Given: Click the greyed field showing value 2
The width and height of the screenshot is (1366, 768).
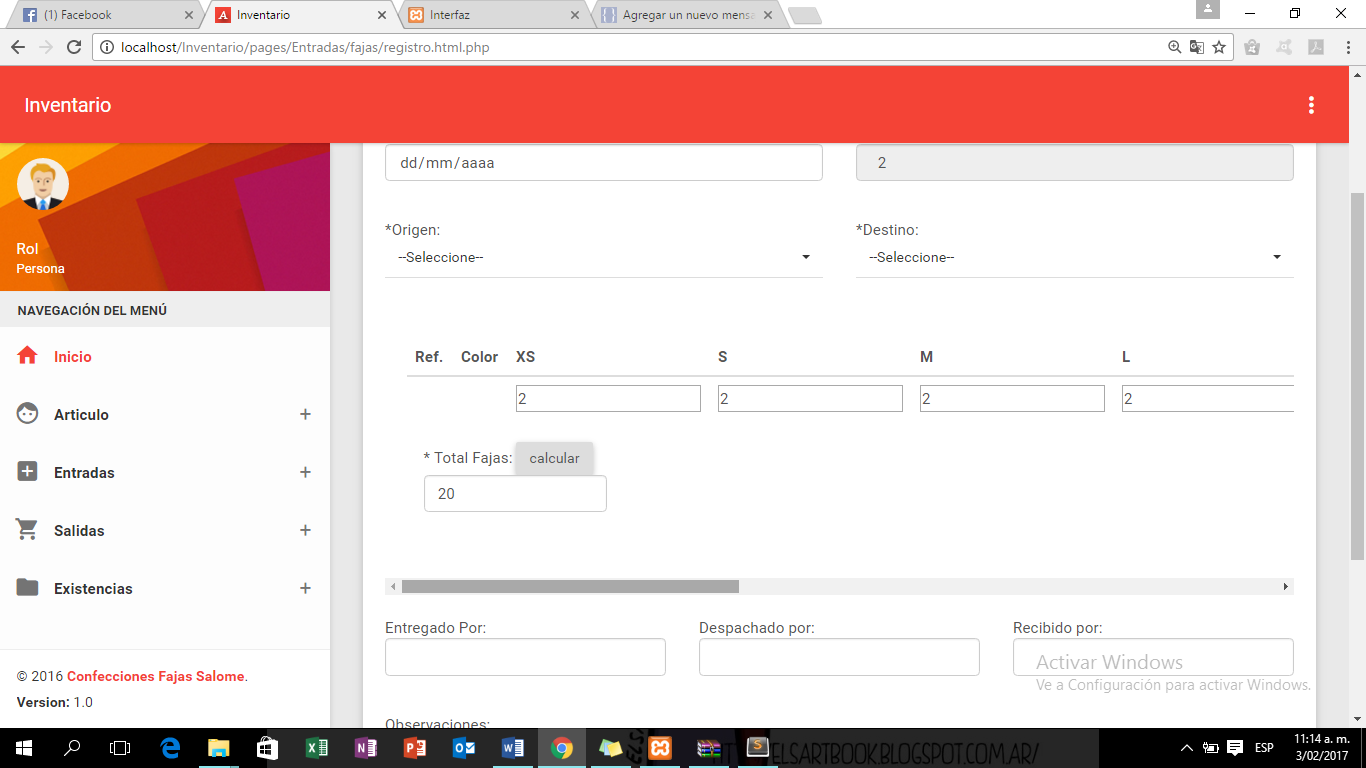Looking at the screenshot, I should tap(1075, 163).
